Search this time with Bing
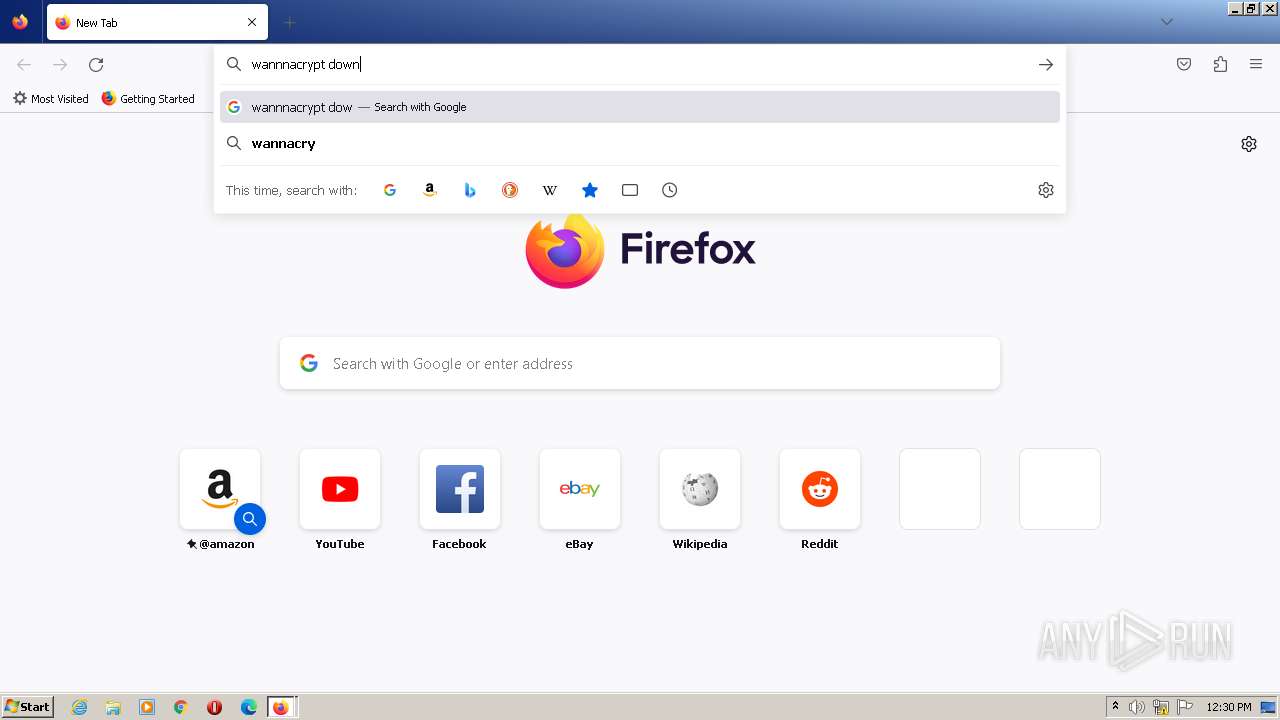This screenshot has height=720, width=1280. pyautogui.click(x=470, y=190)
